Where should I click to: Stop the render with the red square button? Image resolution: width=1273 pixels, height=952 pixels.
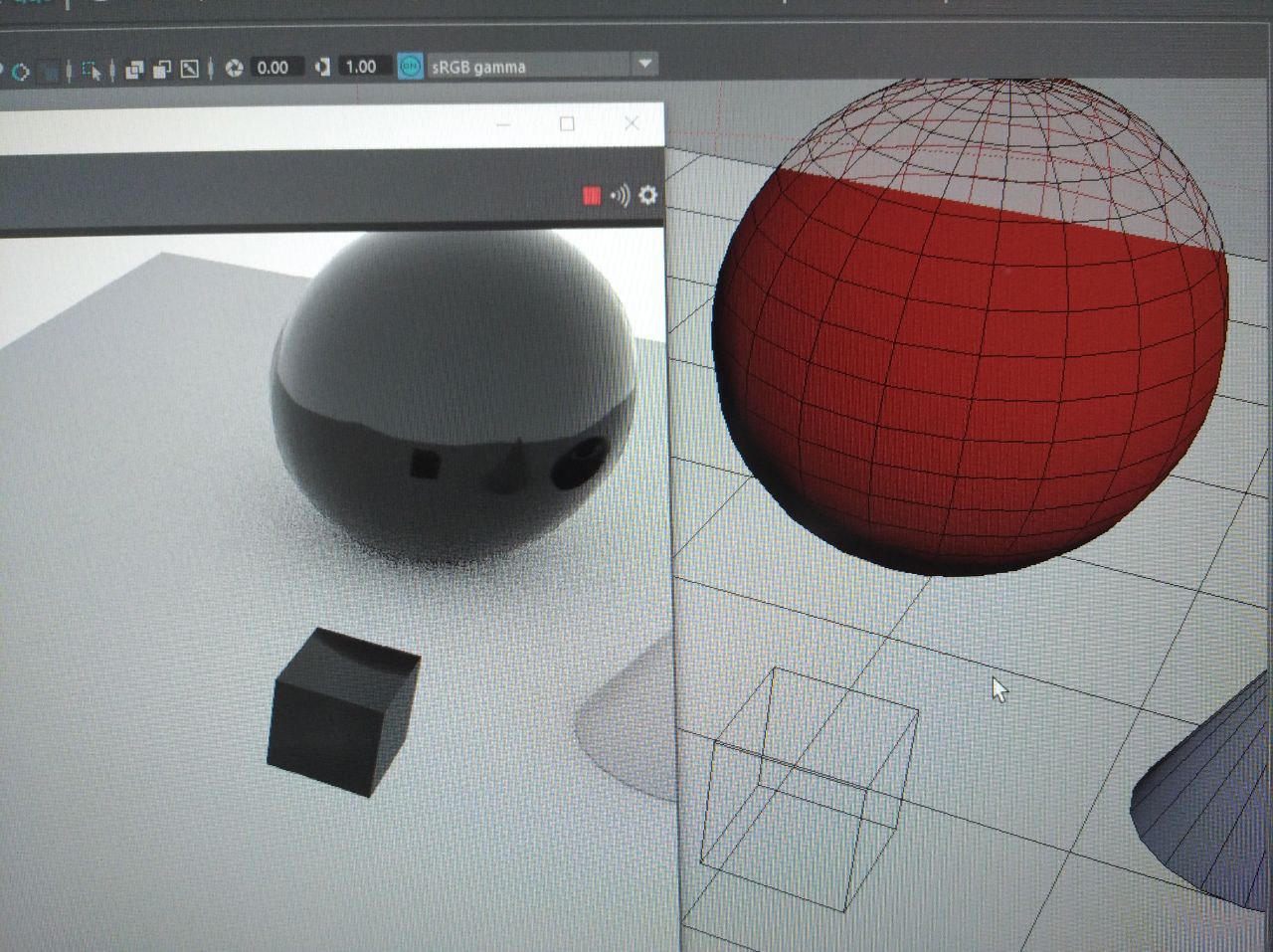pyautogui.click(x=592, y=196)
